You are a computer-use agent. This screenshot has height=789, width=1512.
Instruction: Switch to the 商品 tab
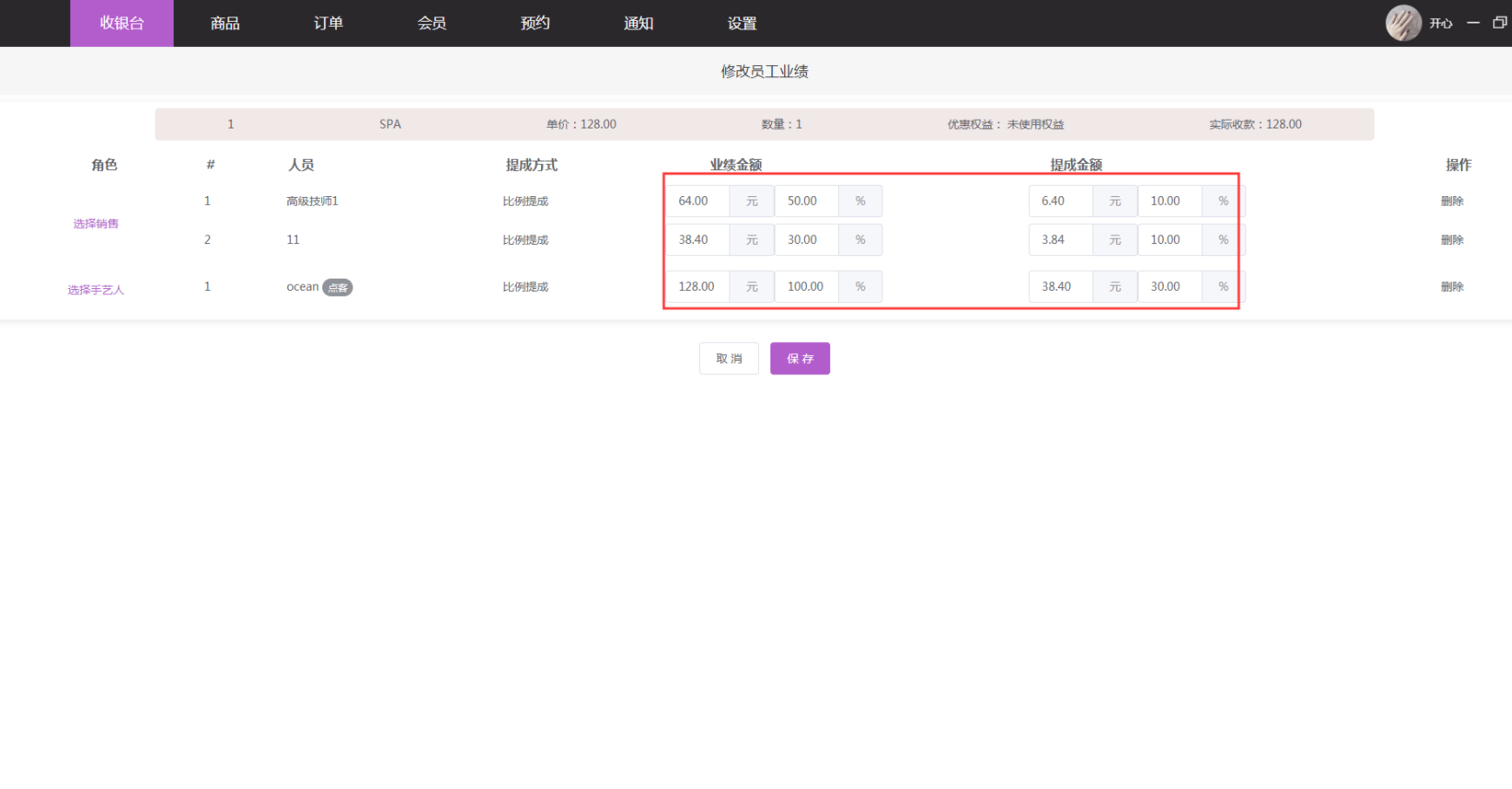tap(225, 23)
